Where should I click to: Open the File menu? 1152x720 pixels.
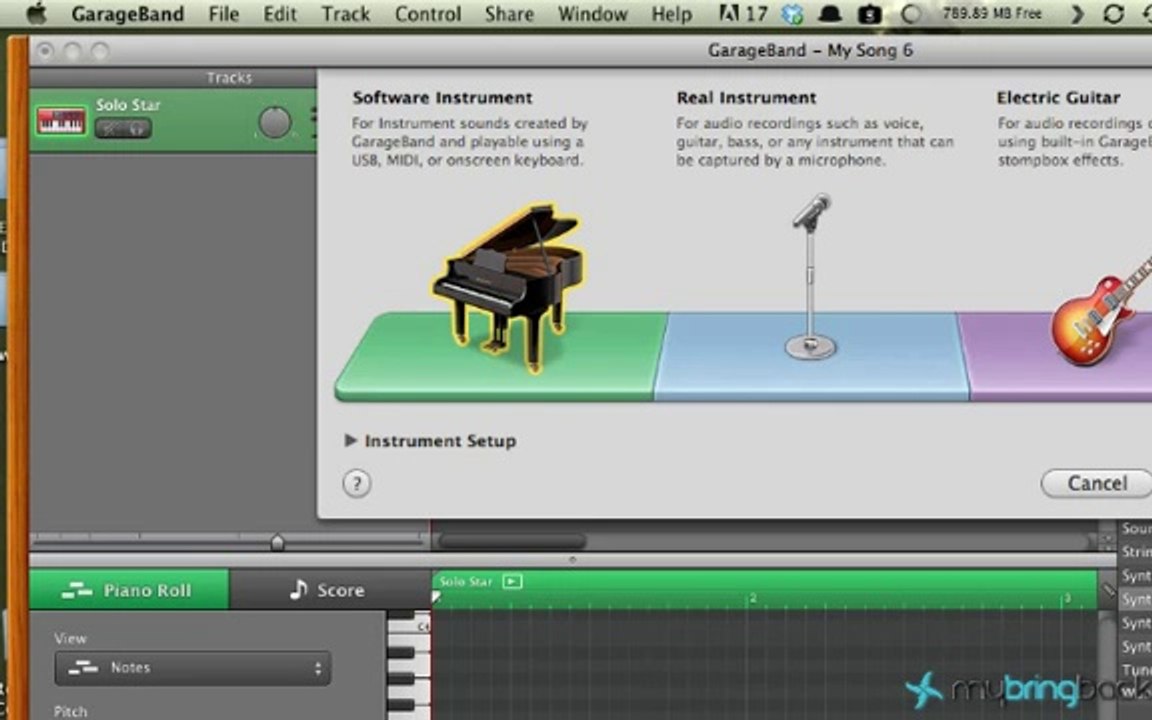point(223,14)
